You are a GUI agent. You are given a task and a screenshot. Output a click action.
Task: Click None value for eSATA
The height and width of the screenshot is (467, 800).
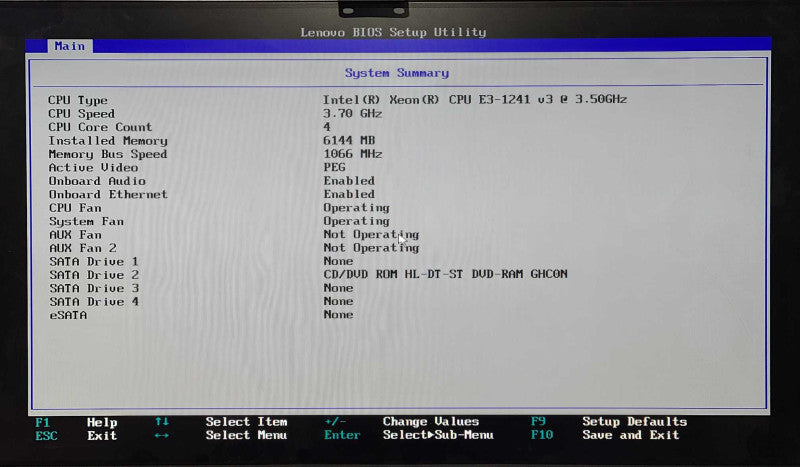[338, 314]
